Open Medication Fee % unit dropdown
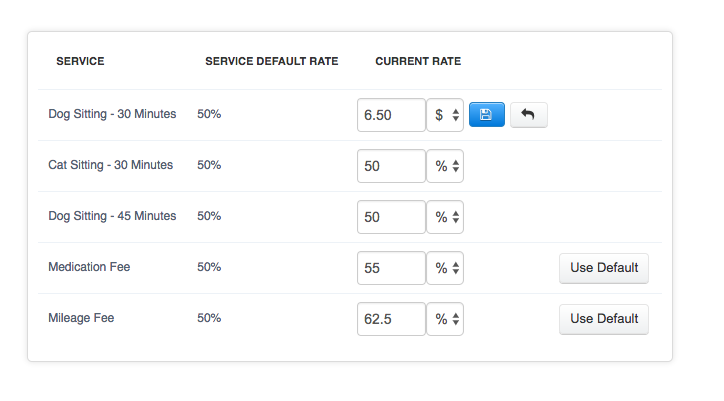The height and width of the screenshot is (401, 724). click(445, 268)
